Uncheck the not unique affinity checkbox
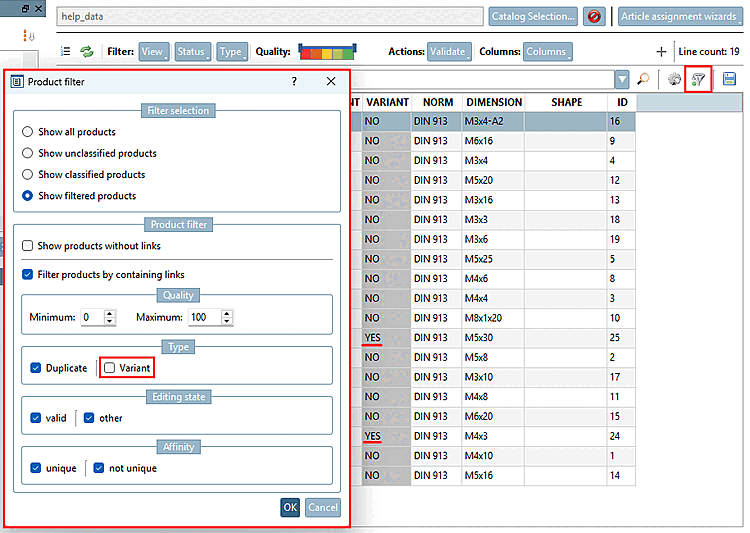The image size is (750, 533). pos(99,467)
